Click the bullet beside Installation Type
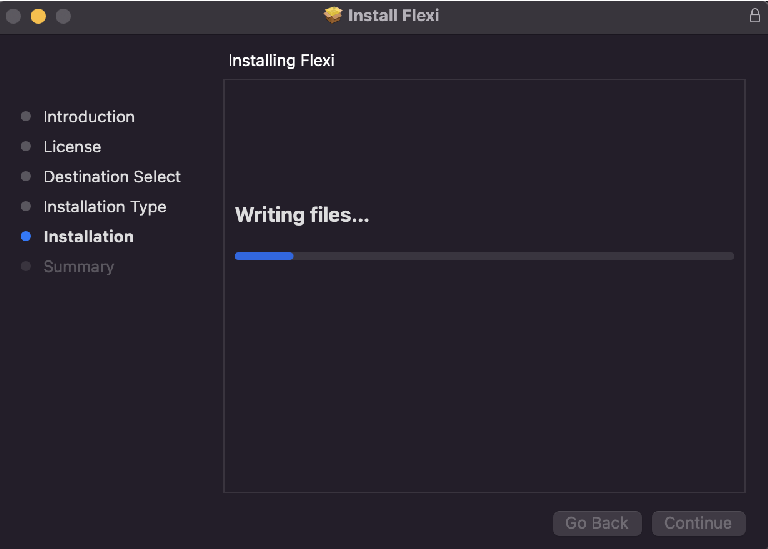 26,207
